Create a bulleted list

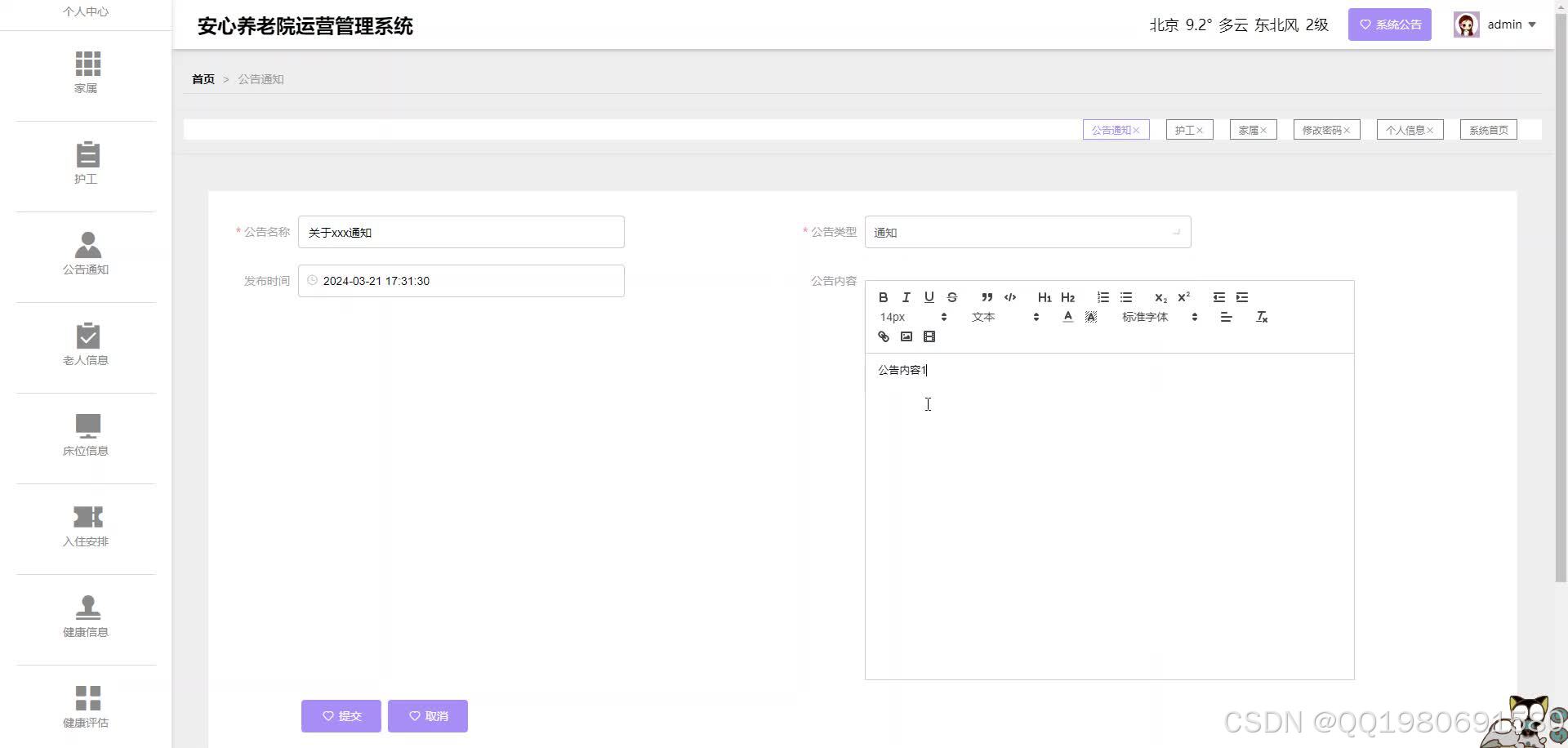tap(1125, 297)
